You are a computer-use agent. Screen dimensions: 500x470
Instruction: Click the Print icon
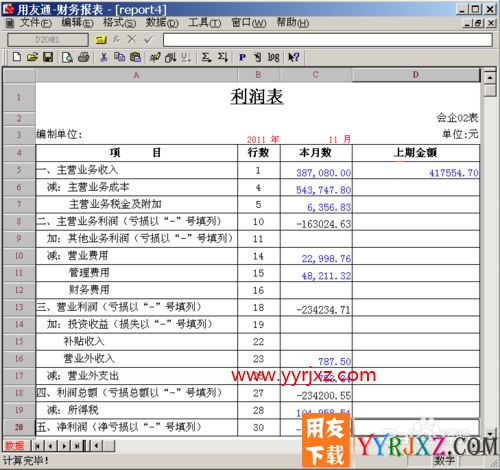[84, 57]
